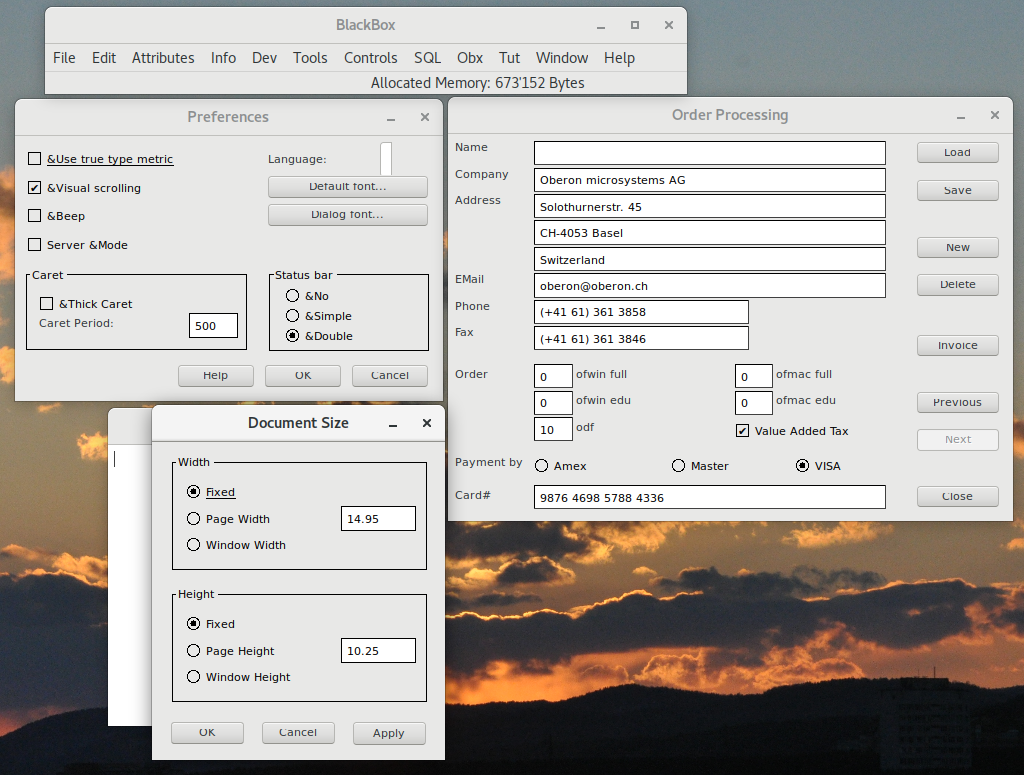This screenshot has height=775, width=1024.
Task: Uncheck the Visual scrolling option
Action: click(35, 188)
